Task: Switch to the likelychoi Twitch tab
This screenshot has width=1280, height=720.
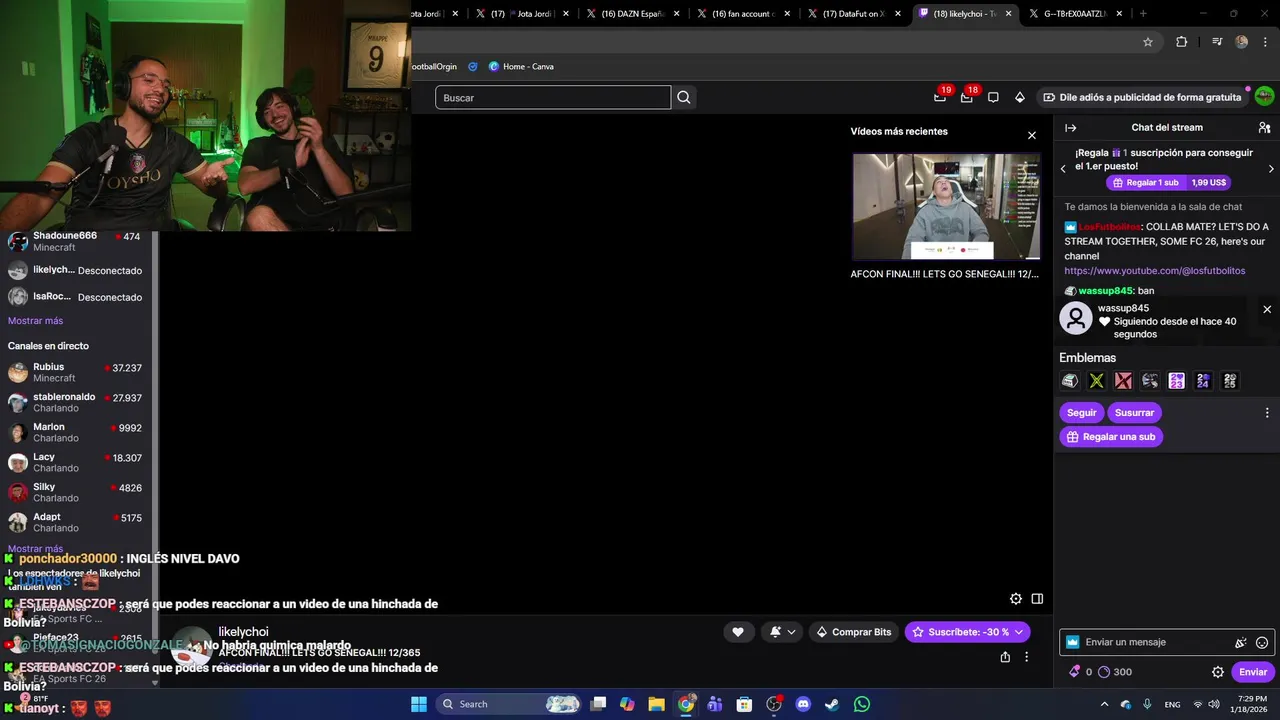Action: [x=964, y=14]
